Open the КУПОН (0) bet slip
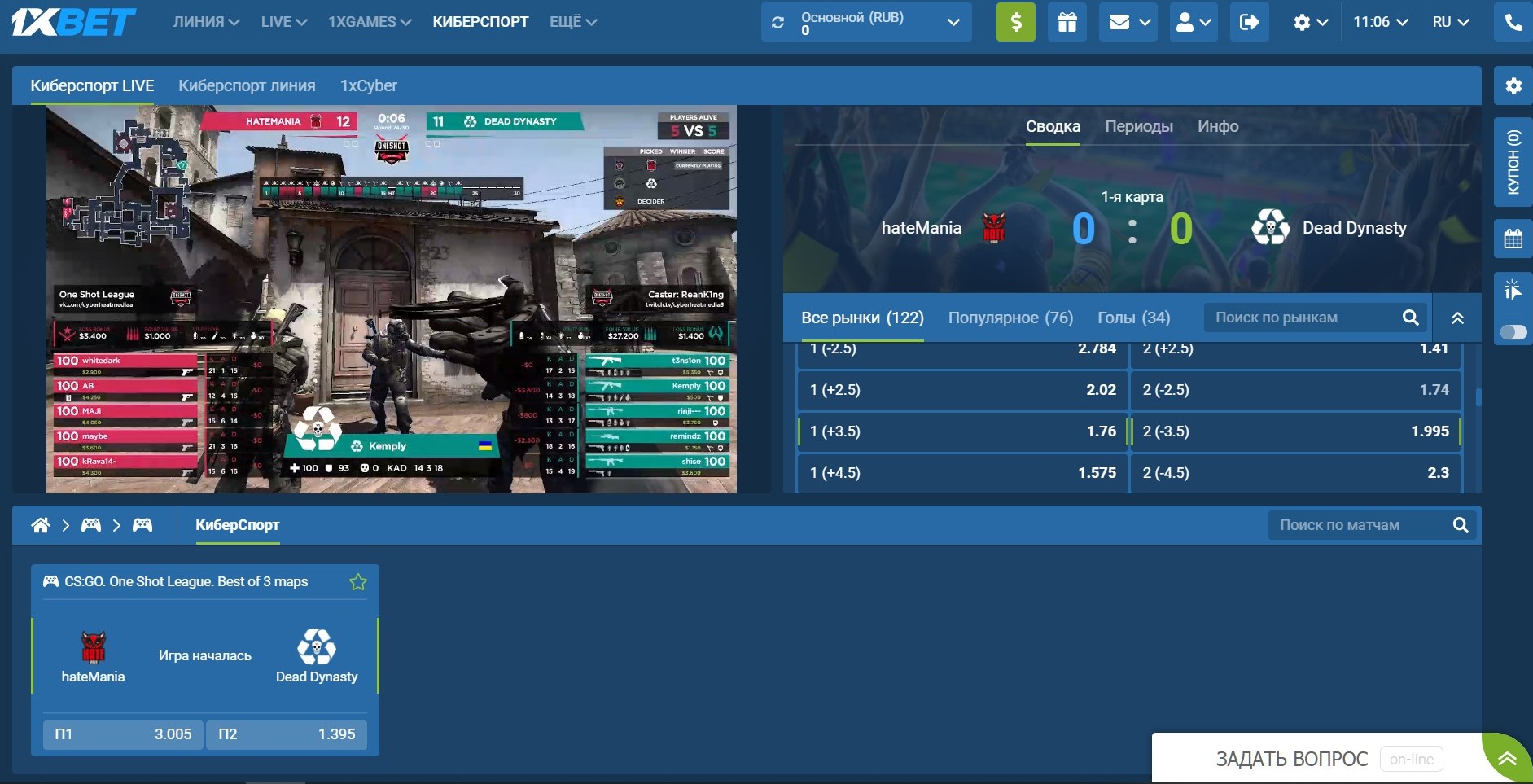Screen dimensions: 1533x784 pos(1513,162)
